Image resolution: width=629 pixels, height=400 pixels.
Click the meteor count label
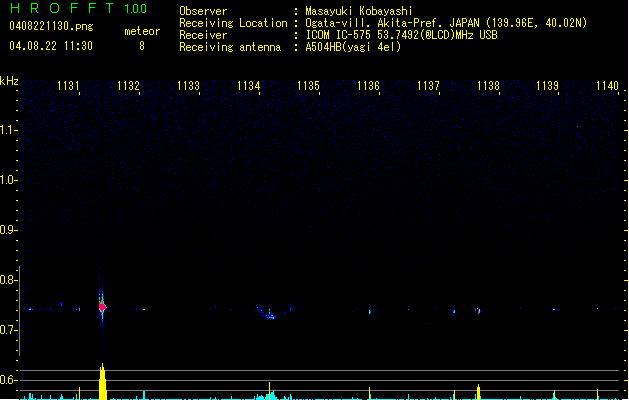click(x=142, y=31)
